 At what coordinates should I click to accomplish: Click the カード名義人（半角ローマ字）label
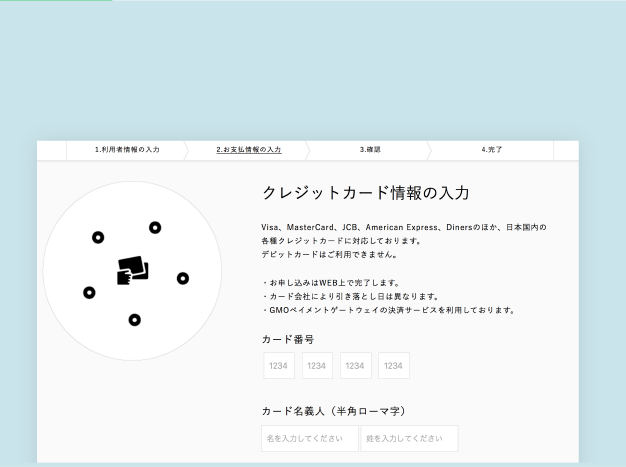tap(334, 411)
